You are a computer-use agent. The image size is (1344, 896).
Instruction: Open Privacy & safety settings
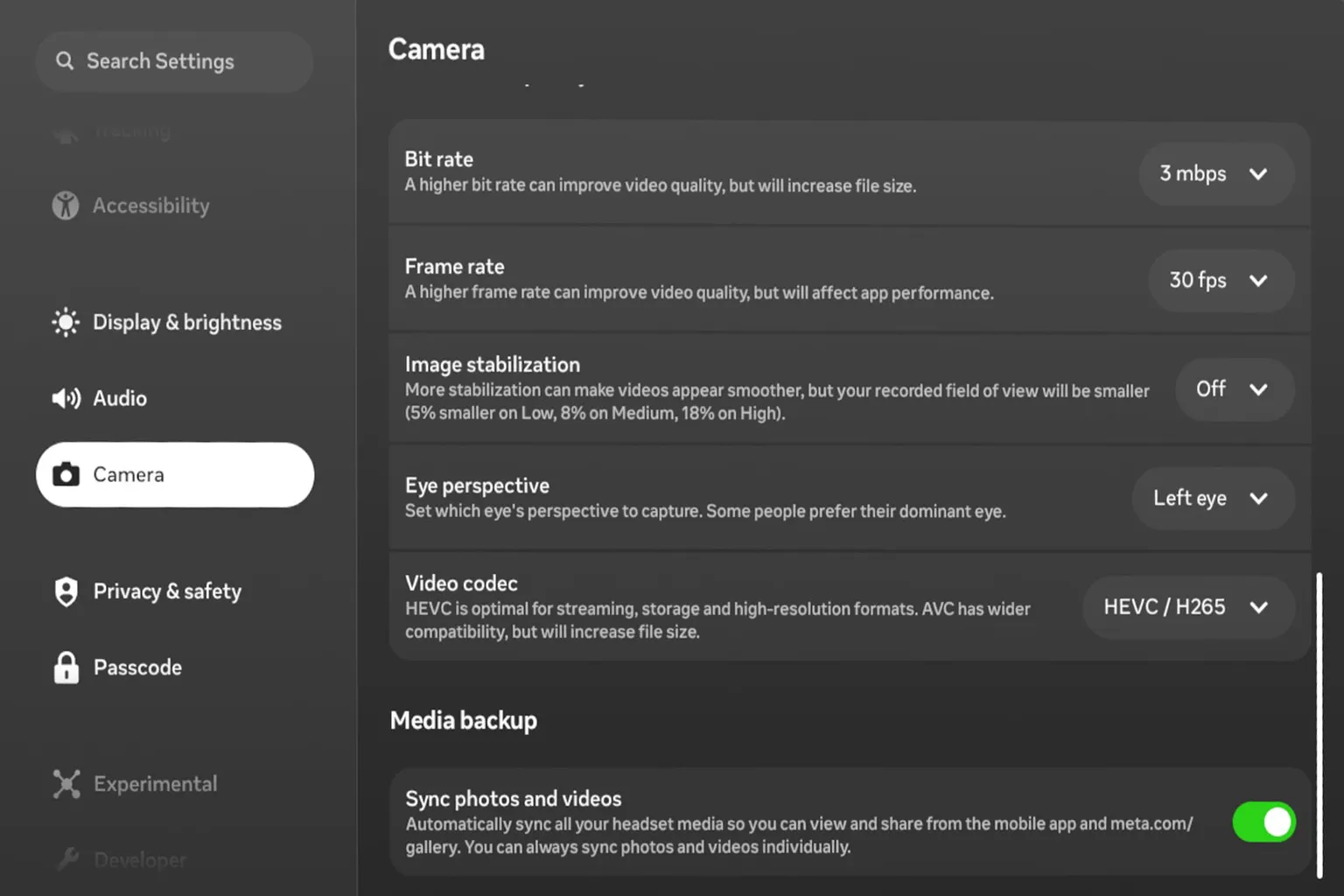[x=175, y=591]
